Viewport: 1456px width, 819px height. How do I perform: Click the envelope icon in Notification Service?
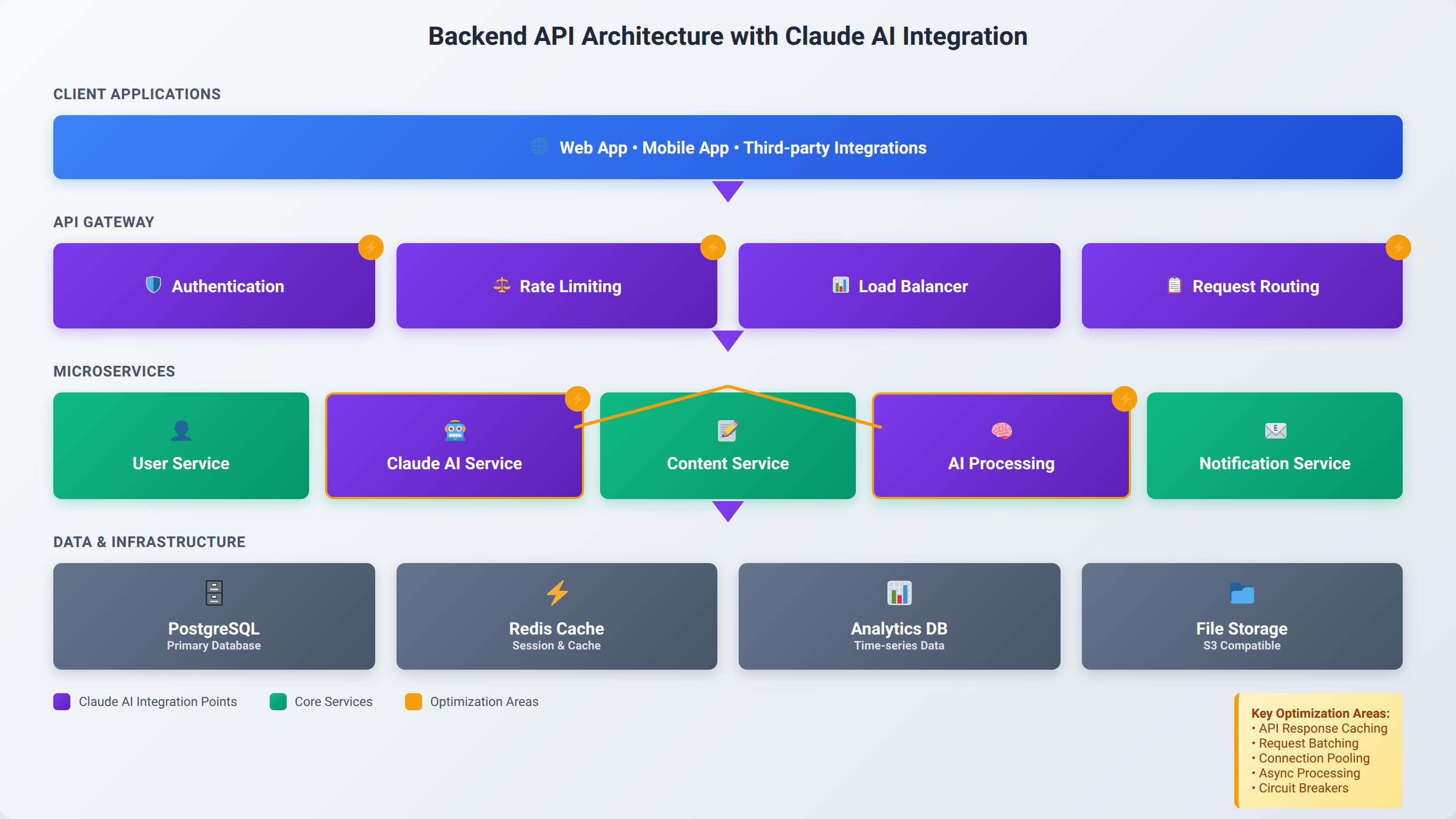[x=1275, y=431]
